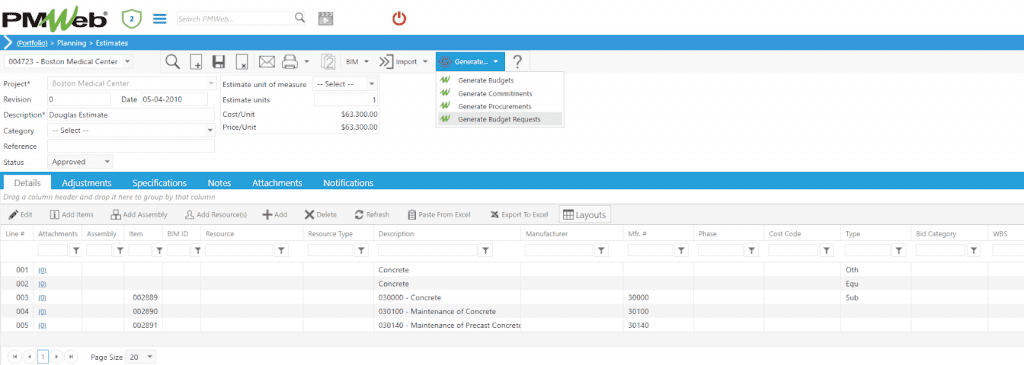Click the filter icon under Bid Category column
This screenshot has height=365, width=1024.
click(x=973, y=250)
